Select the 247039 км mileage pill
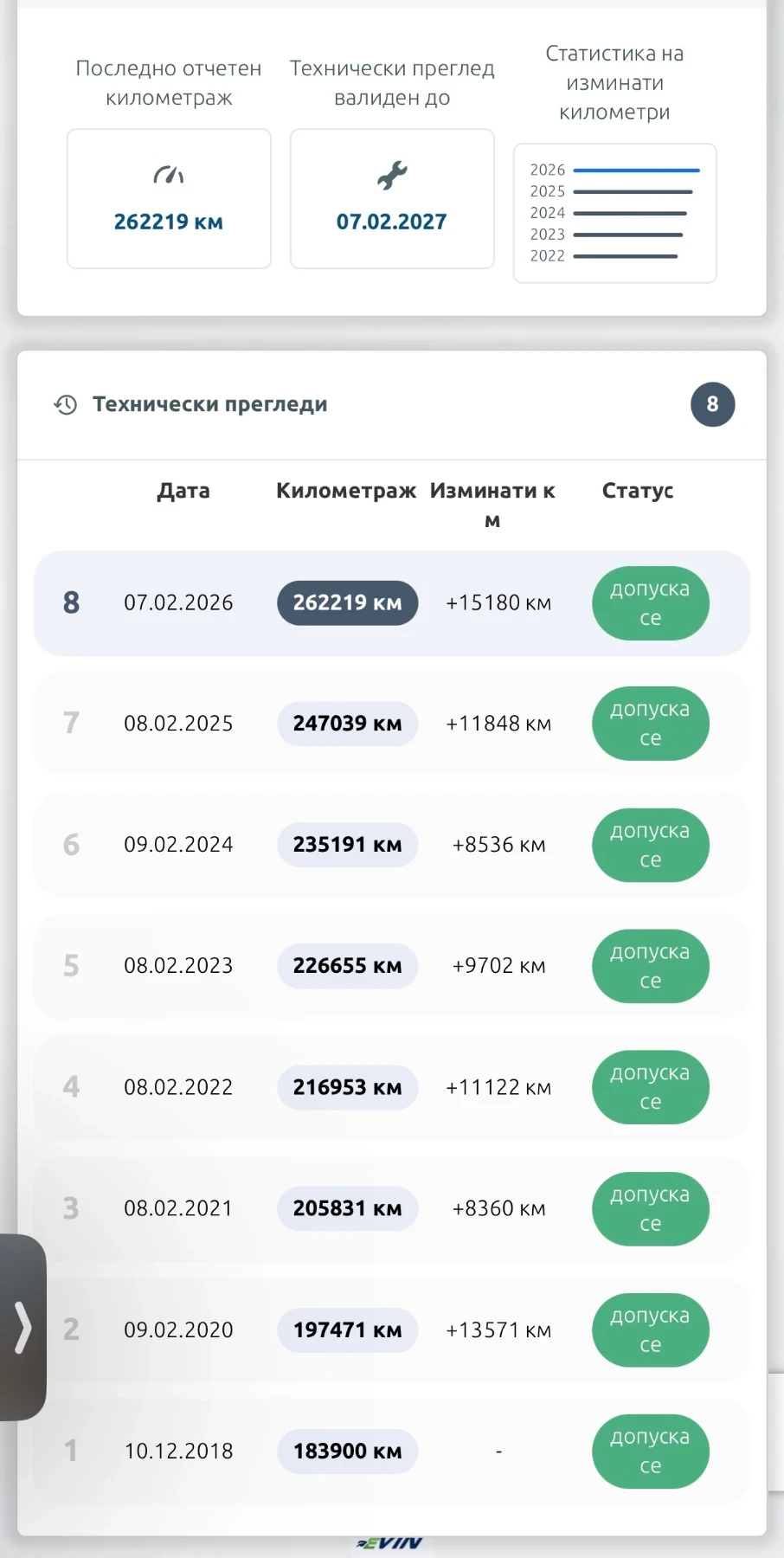The height and width of the screenshot is (1558, 784). (x=347, y=724)
